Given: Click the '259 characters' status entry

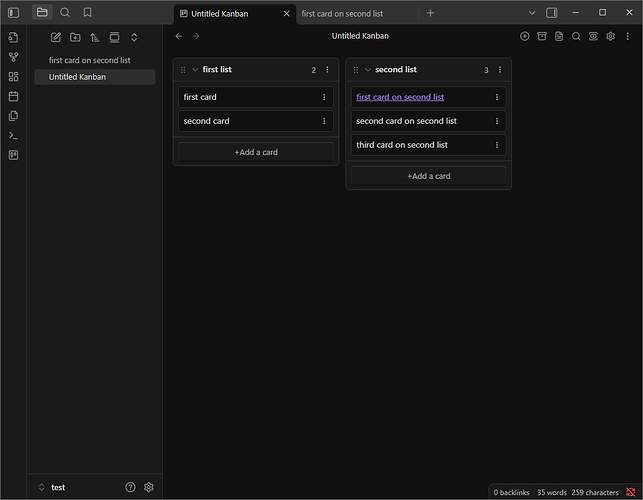Looking at the screenshot, I should pyautogui.click(x=595, y=493).
